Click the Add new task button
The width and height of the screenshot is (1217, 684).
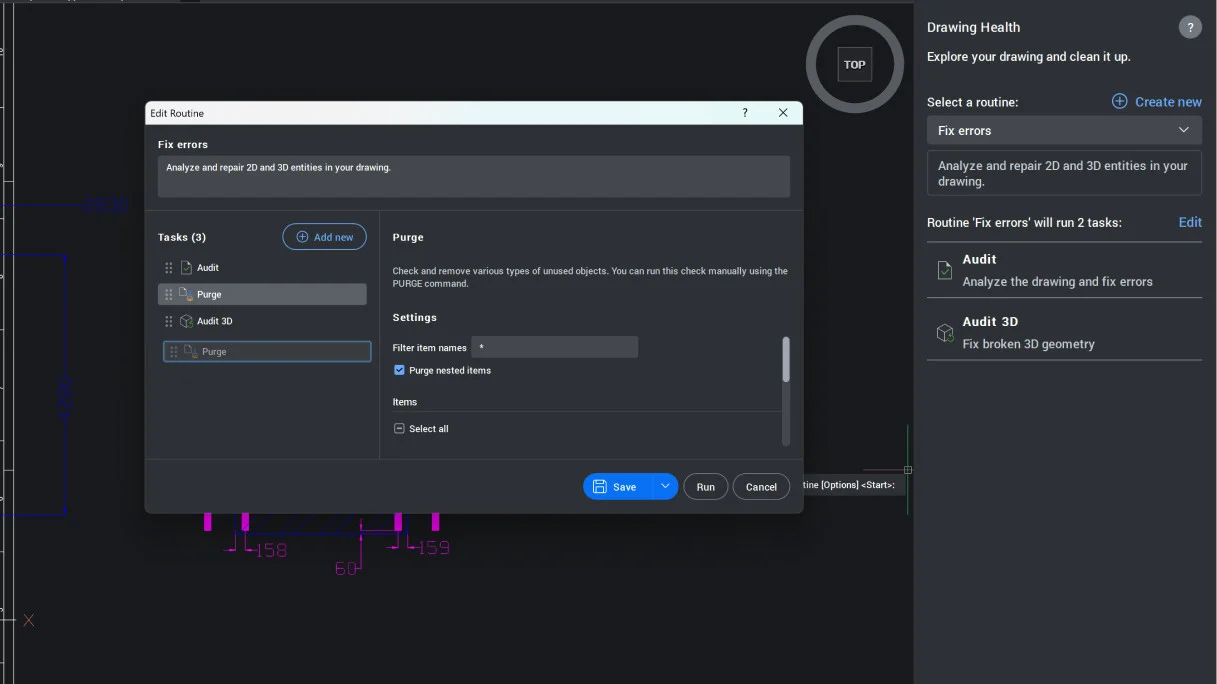(325, 237)
